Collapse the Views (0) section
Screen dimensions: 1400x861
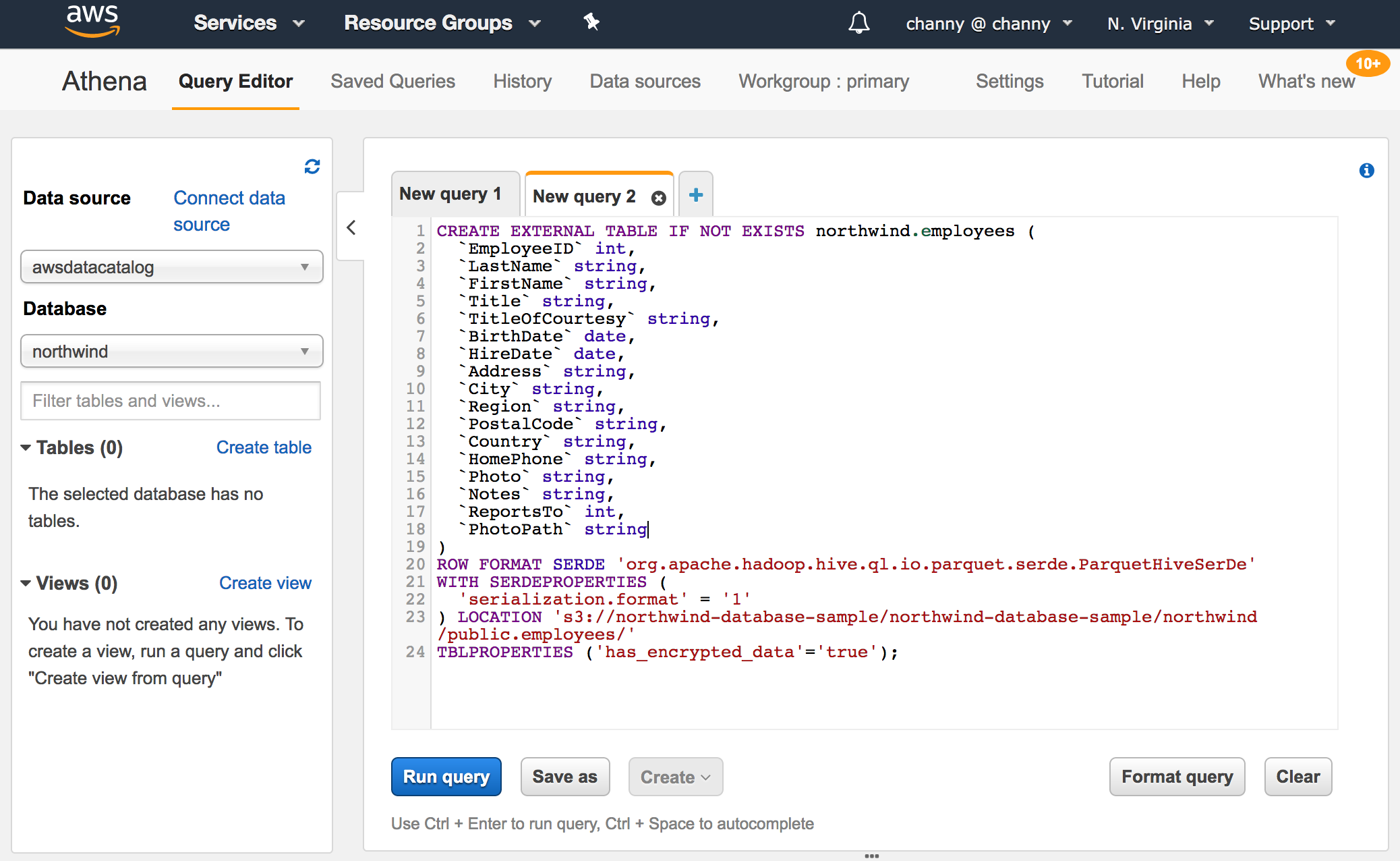[x=26, y=583]
